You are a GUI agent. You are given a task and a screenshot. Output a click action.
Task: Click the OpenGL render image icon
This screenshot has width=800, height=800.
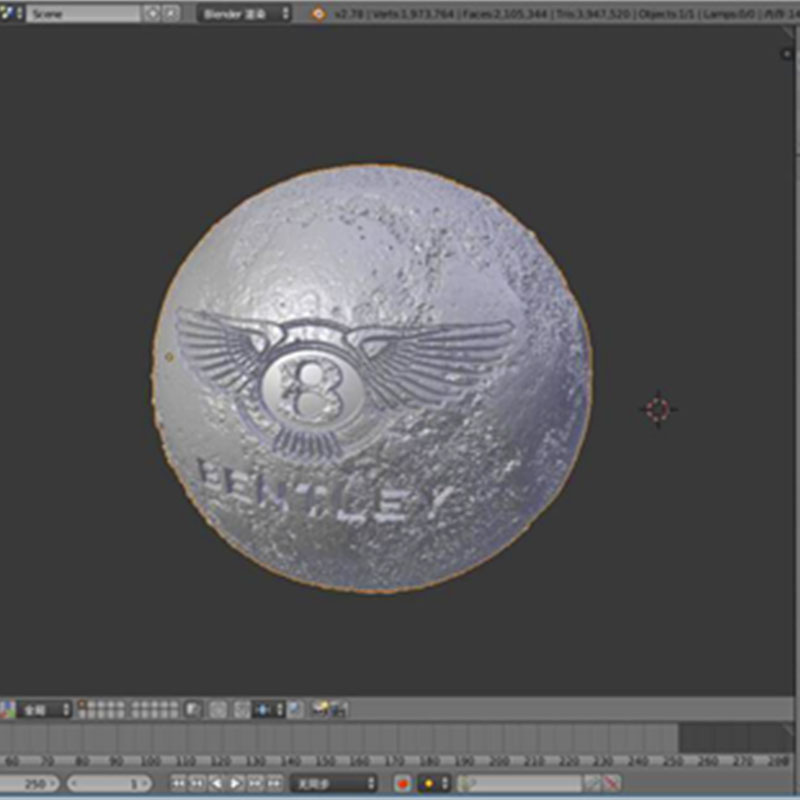pyautogui.click(x=320, y=710)
